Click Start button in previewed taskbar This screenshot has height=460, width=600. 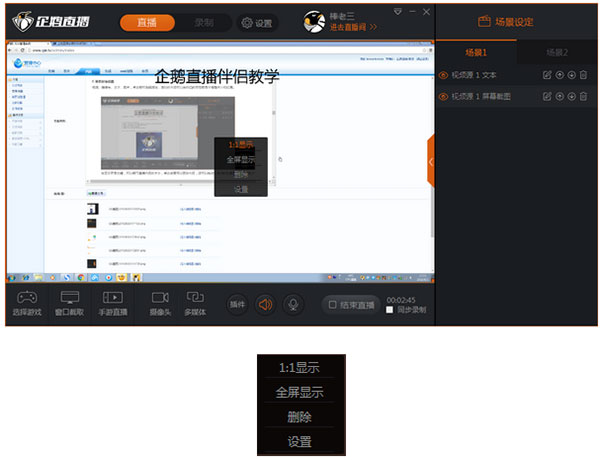(11, 277)
